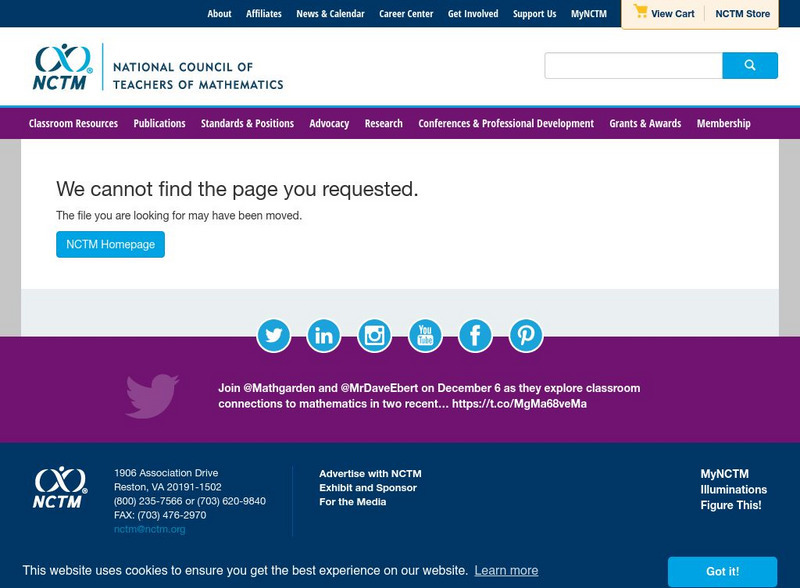Viewport: 800px width, 588px height.
Task: Click the NCTM Homepage button
Action: point(110,244)
